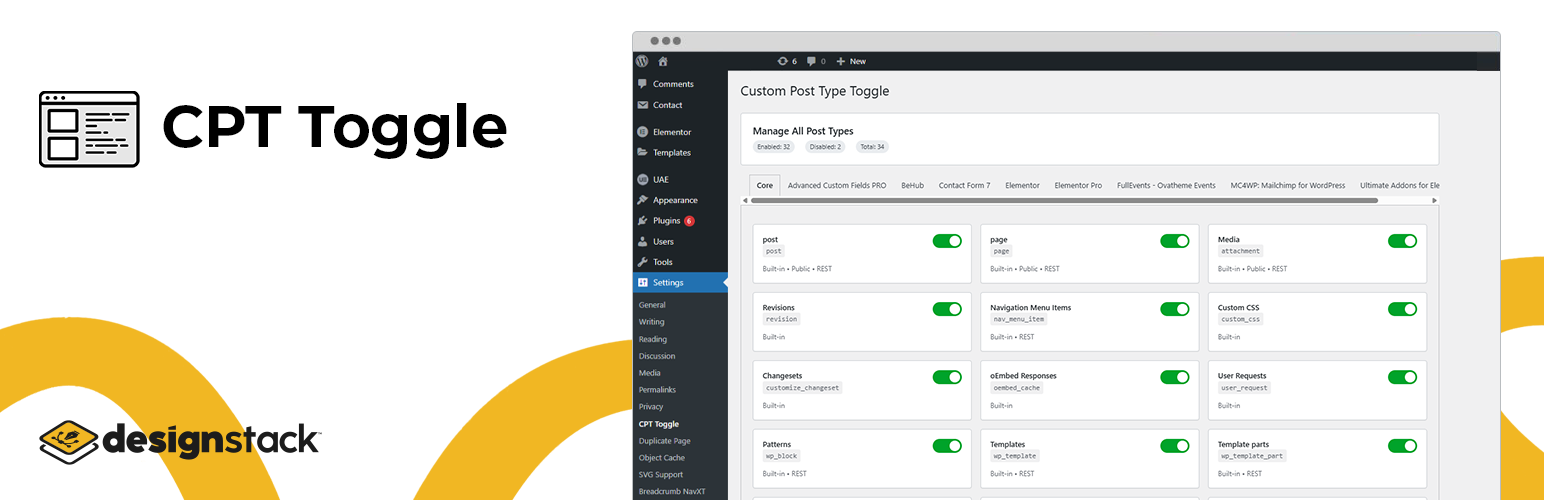
Task: Open the + New dropdown menu
Action: pyautogui.click(x=851, y=61)
